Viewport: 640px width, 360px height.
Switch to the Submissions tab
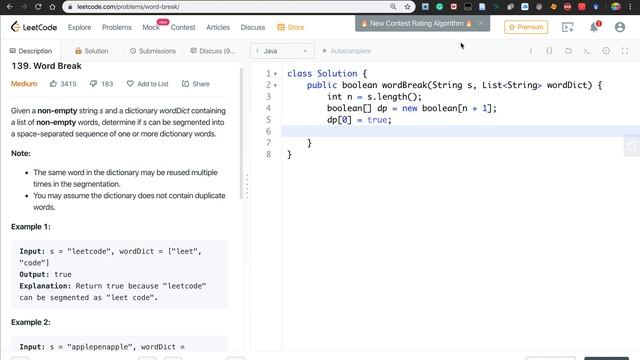153,51
